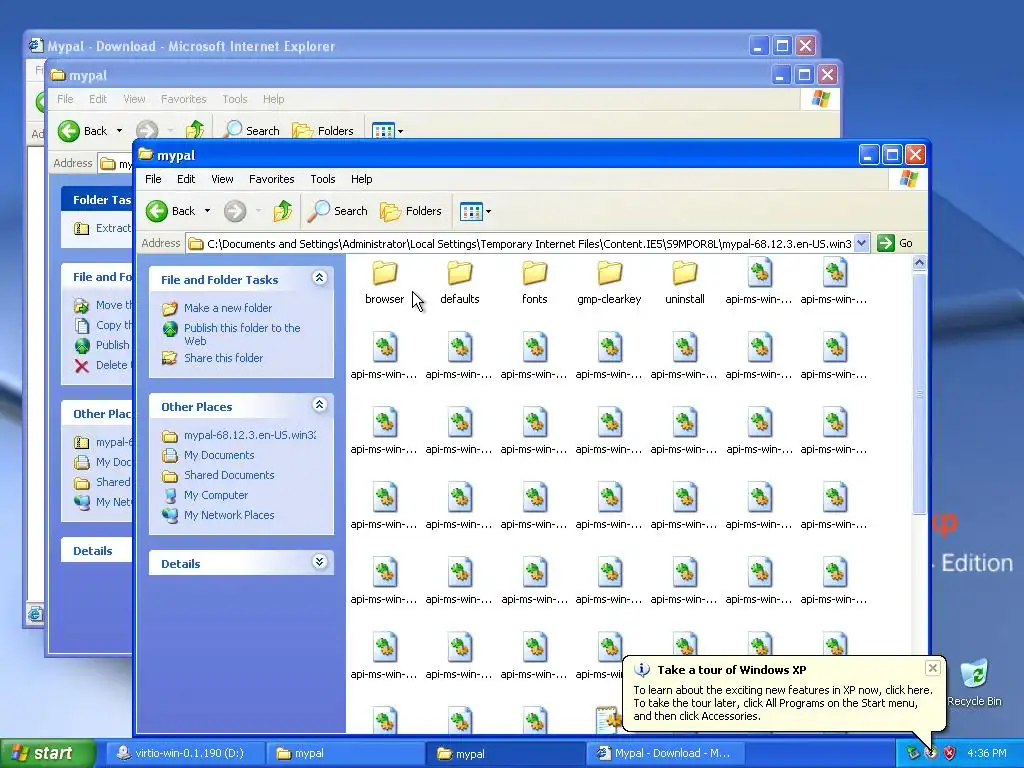
Task: Open Back dropdown arrow in rear mypal window
Action: (119, 131)
